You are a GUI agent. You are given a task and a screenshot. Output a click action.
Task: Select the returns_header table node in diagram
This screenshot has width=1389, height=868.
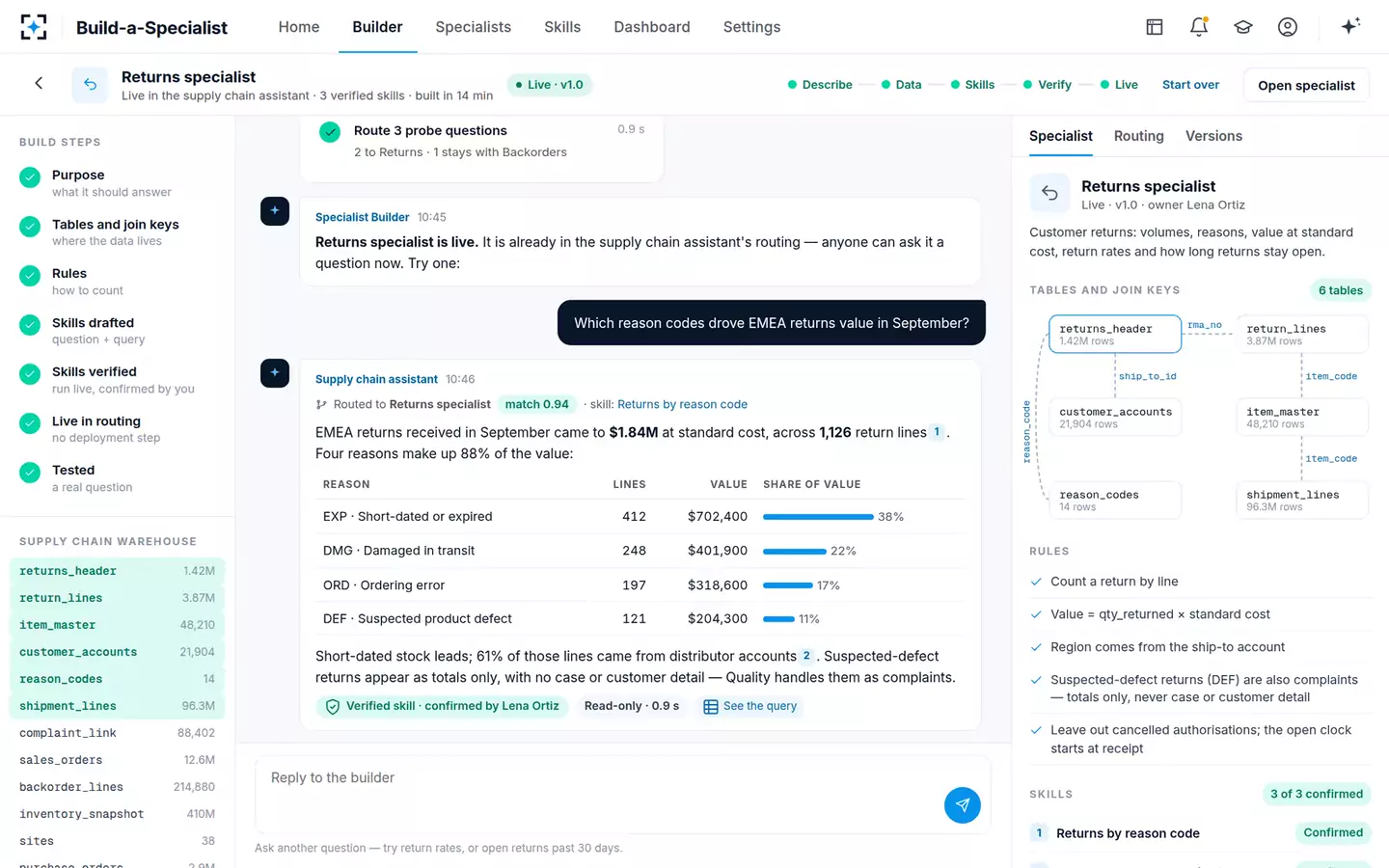1115,335
